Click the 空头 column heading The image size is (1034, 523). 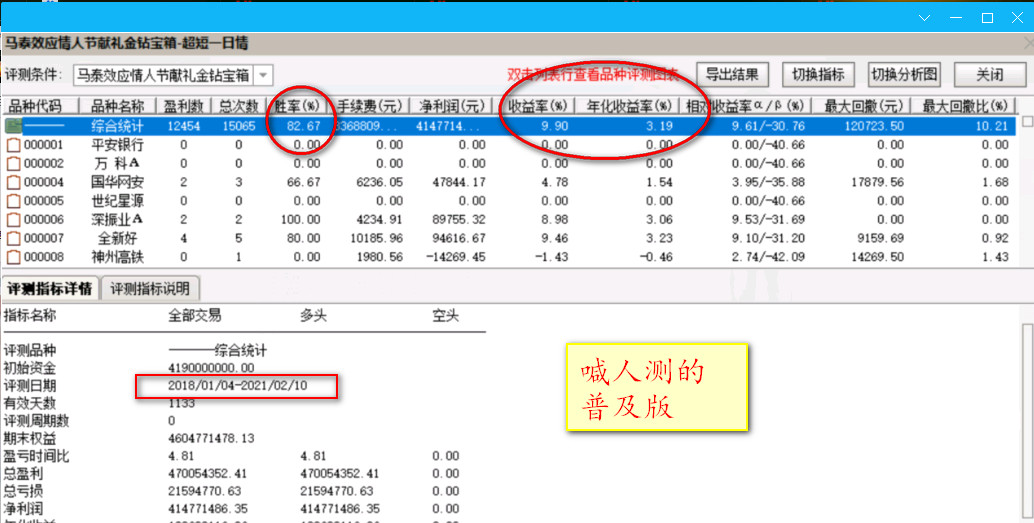(445, 316)
